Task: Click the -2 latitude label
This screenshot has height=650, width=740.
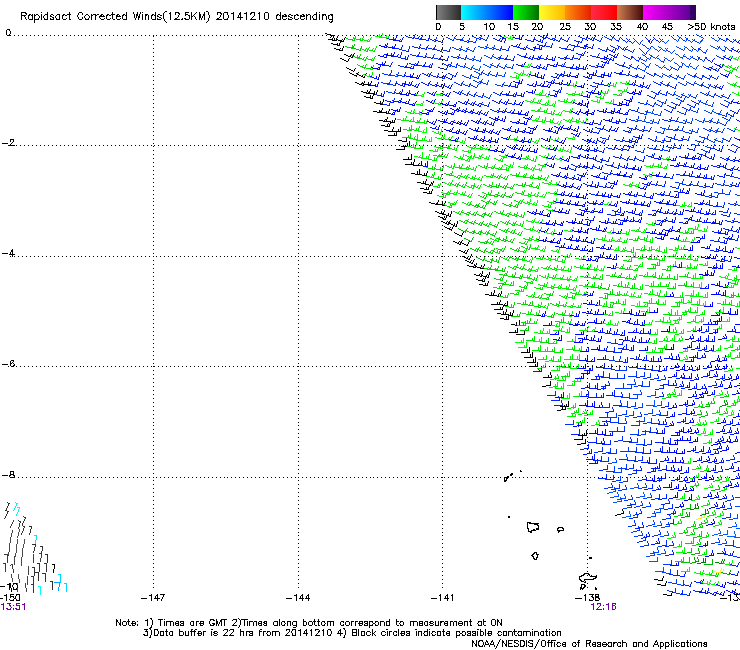Action: [8, 143]
